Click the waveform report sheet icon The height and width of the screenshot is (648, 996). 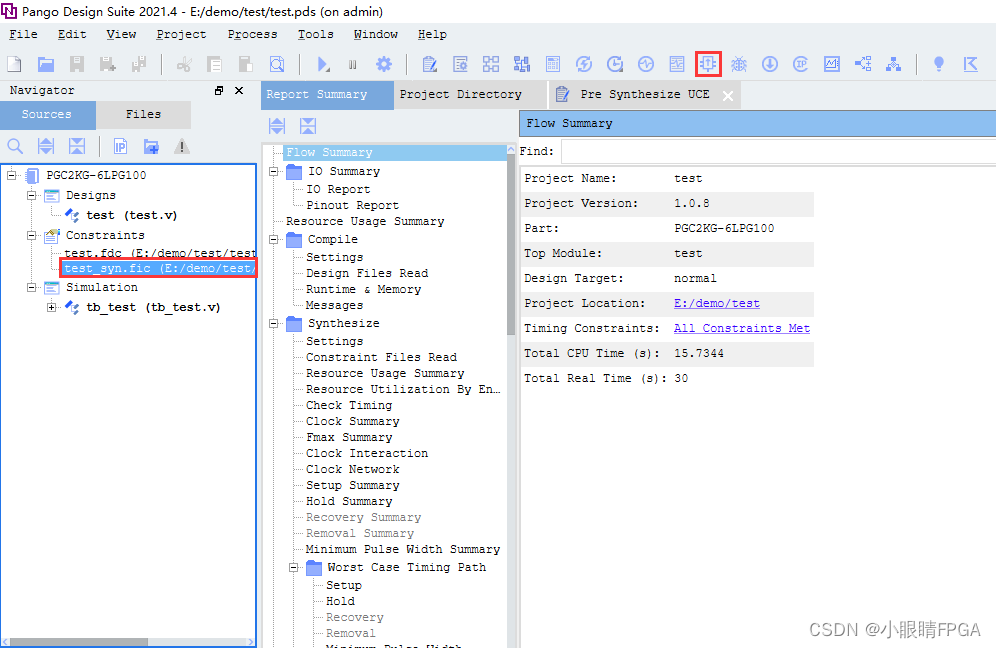[x=676, y=64]
